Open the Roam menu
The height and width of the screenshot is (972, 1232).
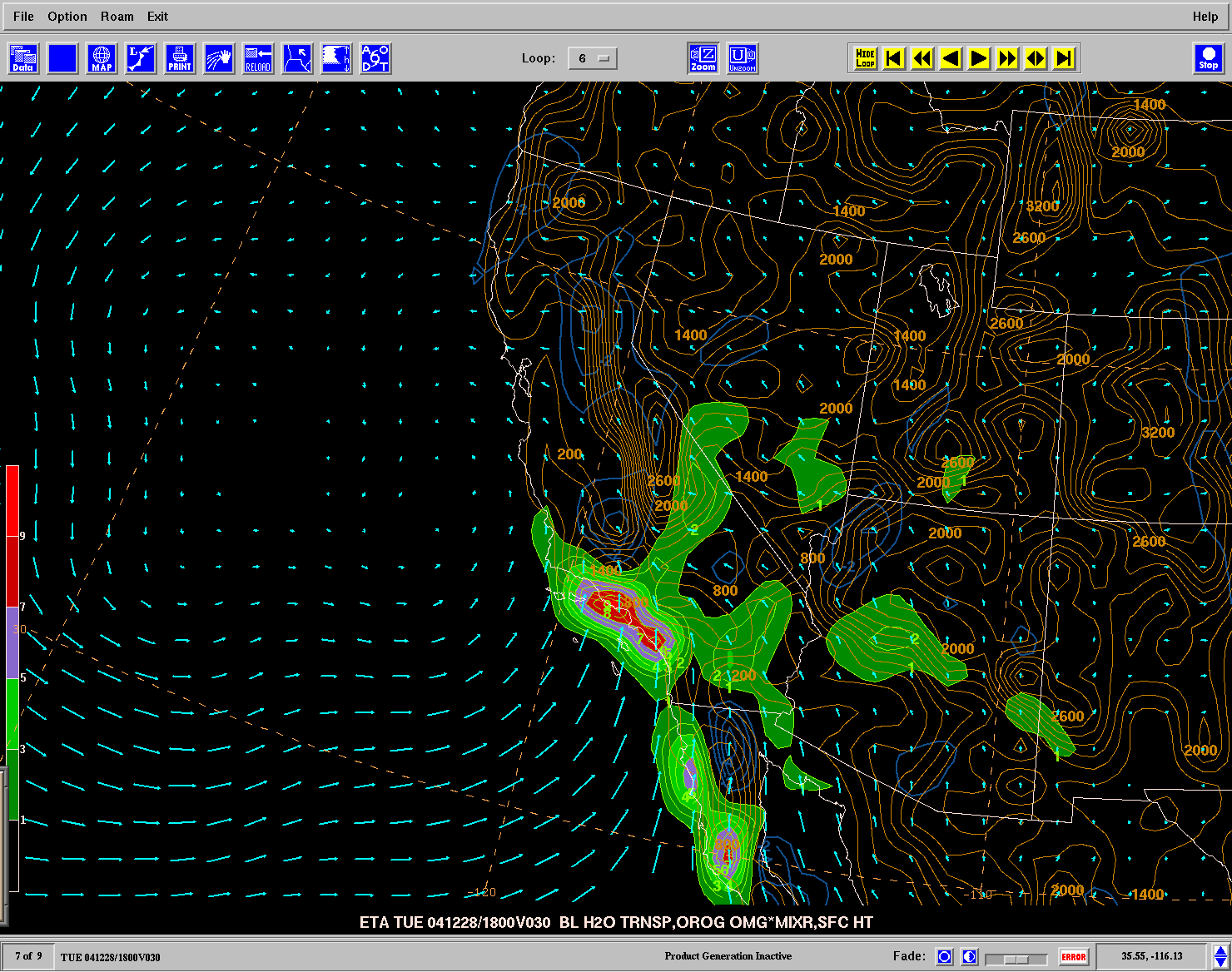(117, 17)
